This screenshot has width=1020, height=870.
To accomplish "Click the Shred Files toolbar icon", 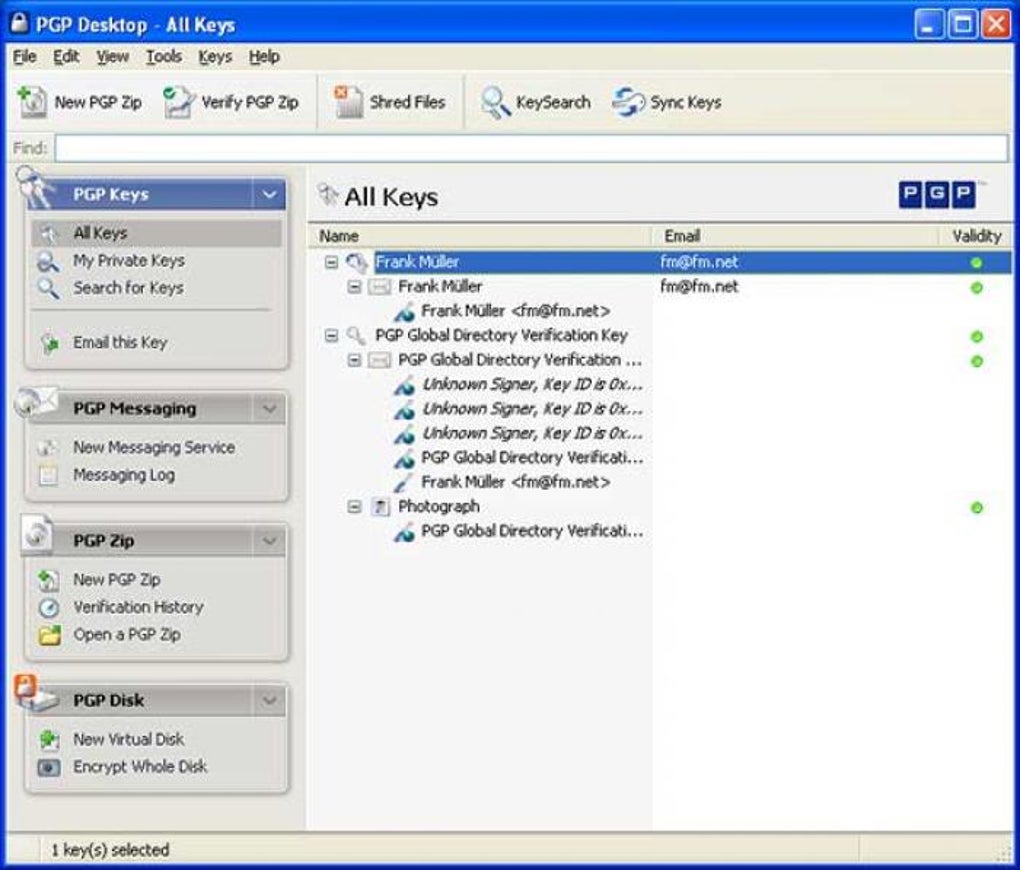I will pyautogui.click(x=349, y=102).
